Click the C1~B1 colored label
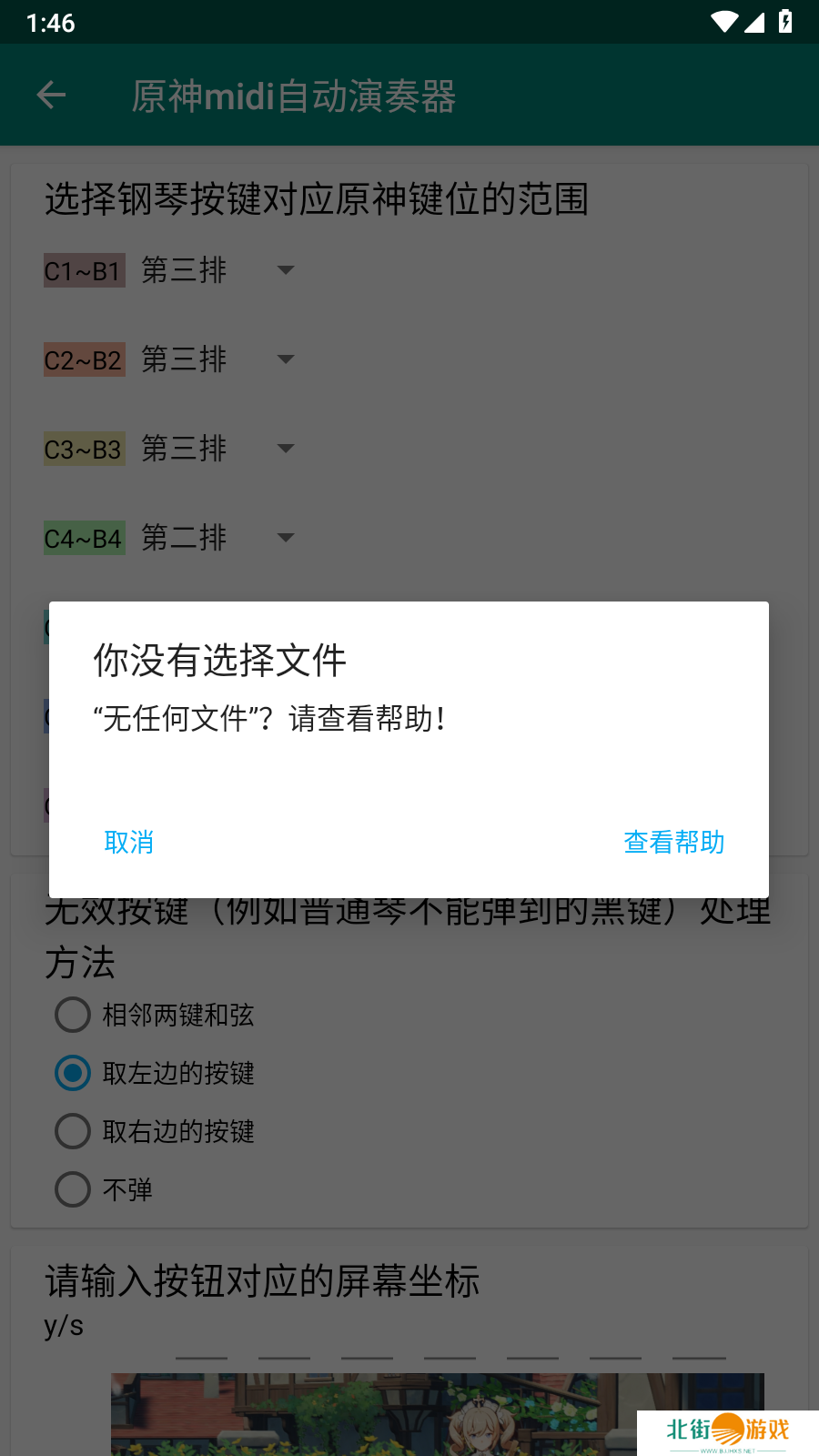Viewport: 819px width, 1456px height. pos(85,270)
